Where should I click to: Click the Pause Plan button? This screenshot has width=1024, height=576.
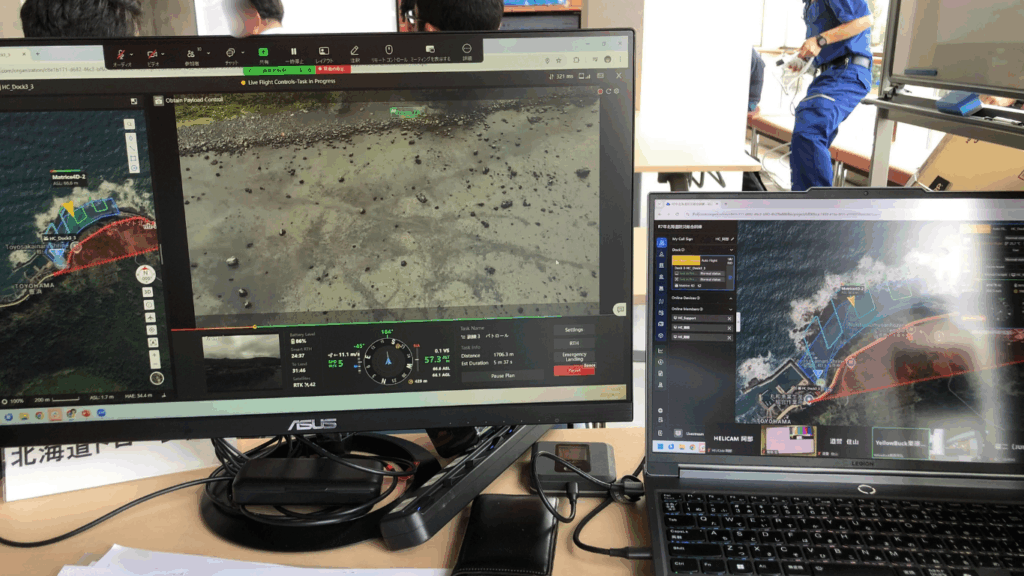pos(502,376)
